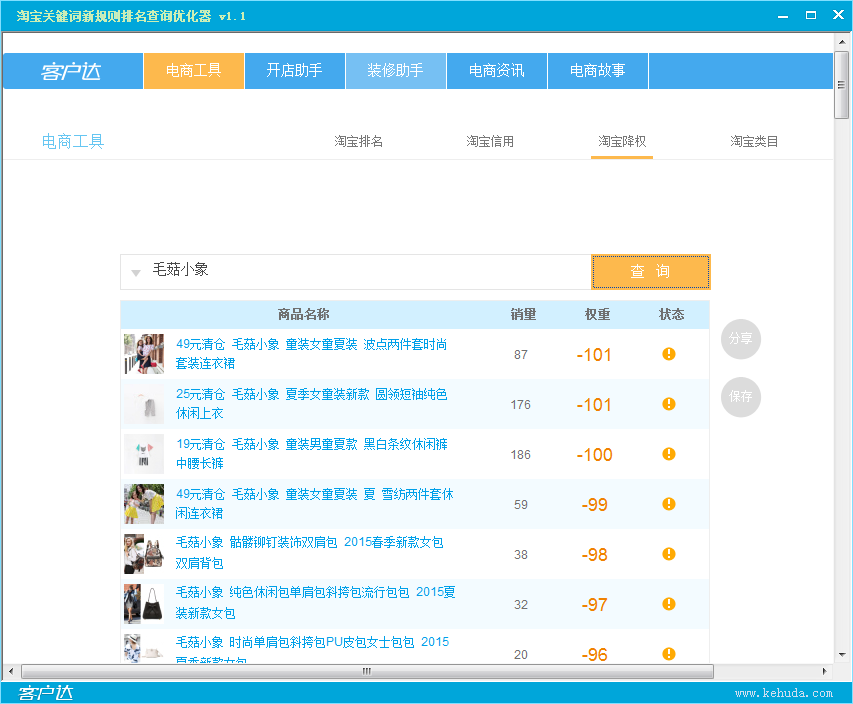The height and width of the screenshot is (704, 853).
Task: Click the sales value 186
Action: click(521, 455)
